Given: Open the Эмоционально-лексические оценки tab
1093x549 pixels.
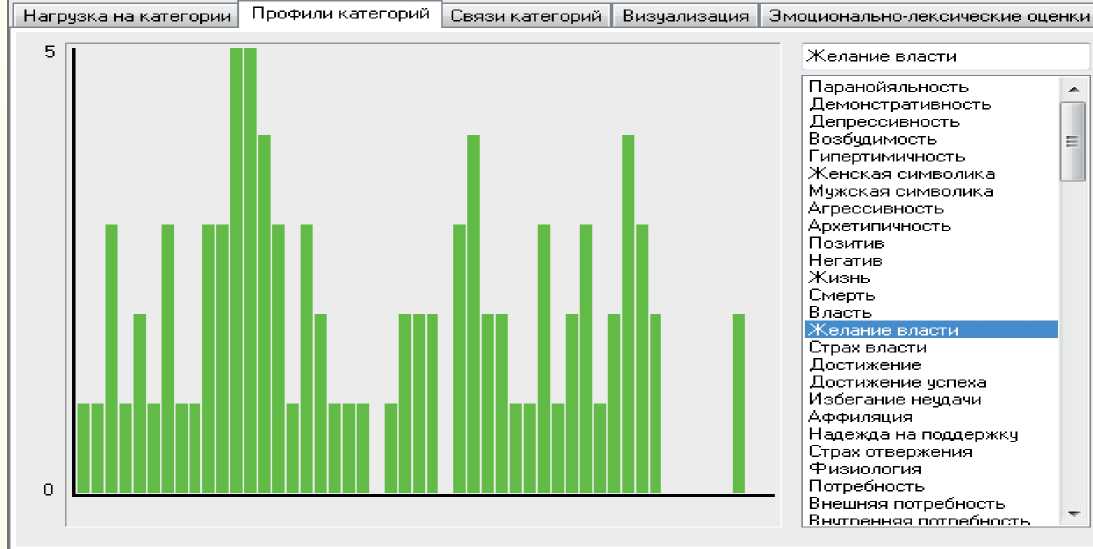Looking at the screenshot, I should pos(927,15).
